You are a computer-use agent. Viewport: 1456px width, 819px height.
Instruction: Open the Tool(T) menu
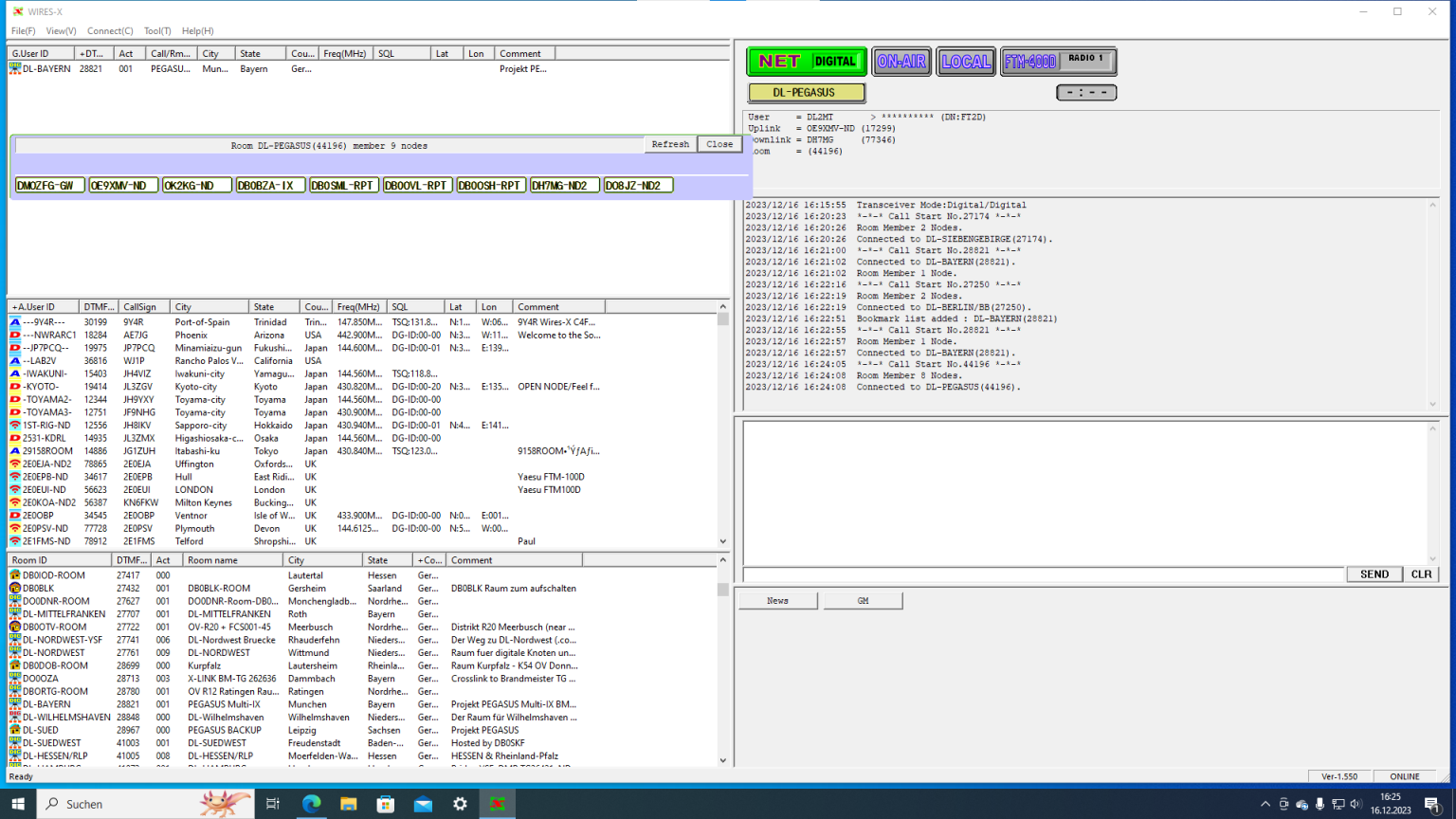[x=156, y=30]
